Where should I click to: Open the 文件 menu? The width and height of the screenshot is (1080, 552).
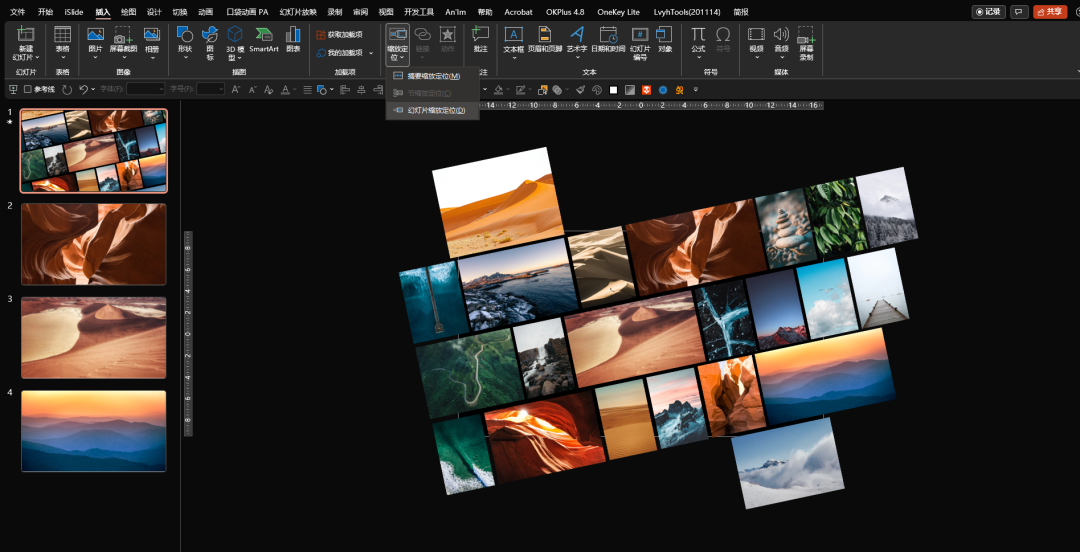(x=17, y=12)
